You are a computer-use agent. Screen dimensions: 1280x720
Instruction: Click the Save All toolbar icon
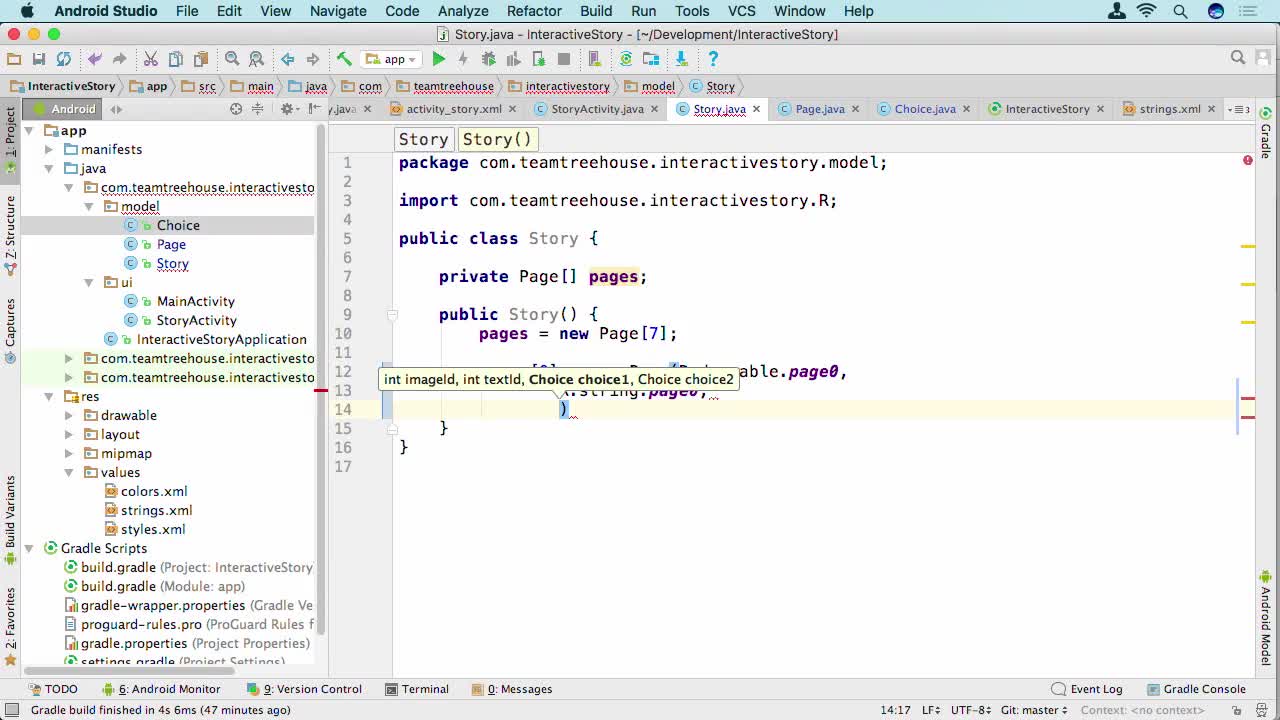tap(39, 59)
